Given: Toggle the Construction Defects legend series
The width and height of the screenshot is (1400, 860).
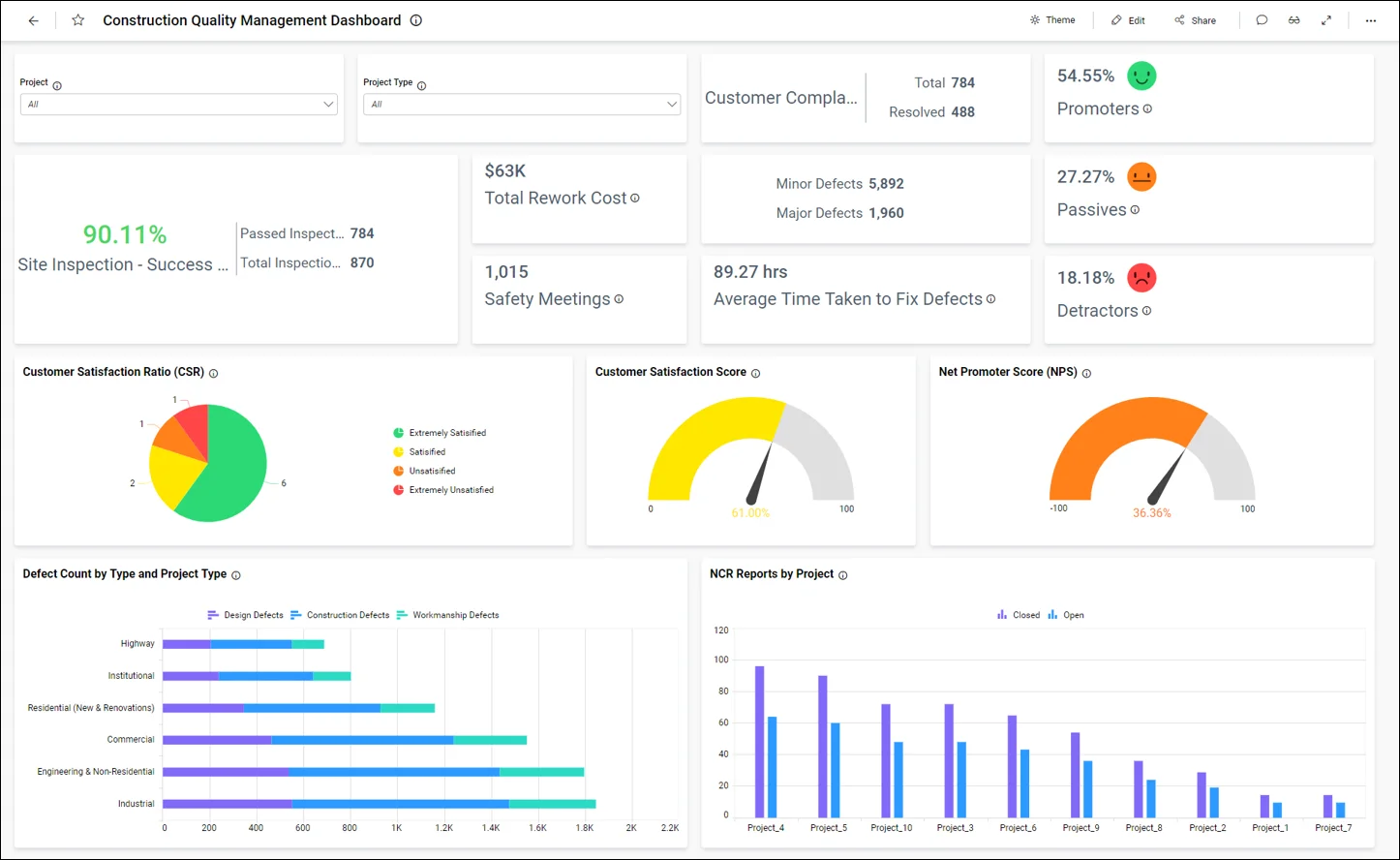Looking at the screenshot, I should pos(340,615).
